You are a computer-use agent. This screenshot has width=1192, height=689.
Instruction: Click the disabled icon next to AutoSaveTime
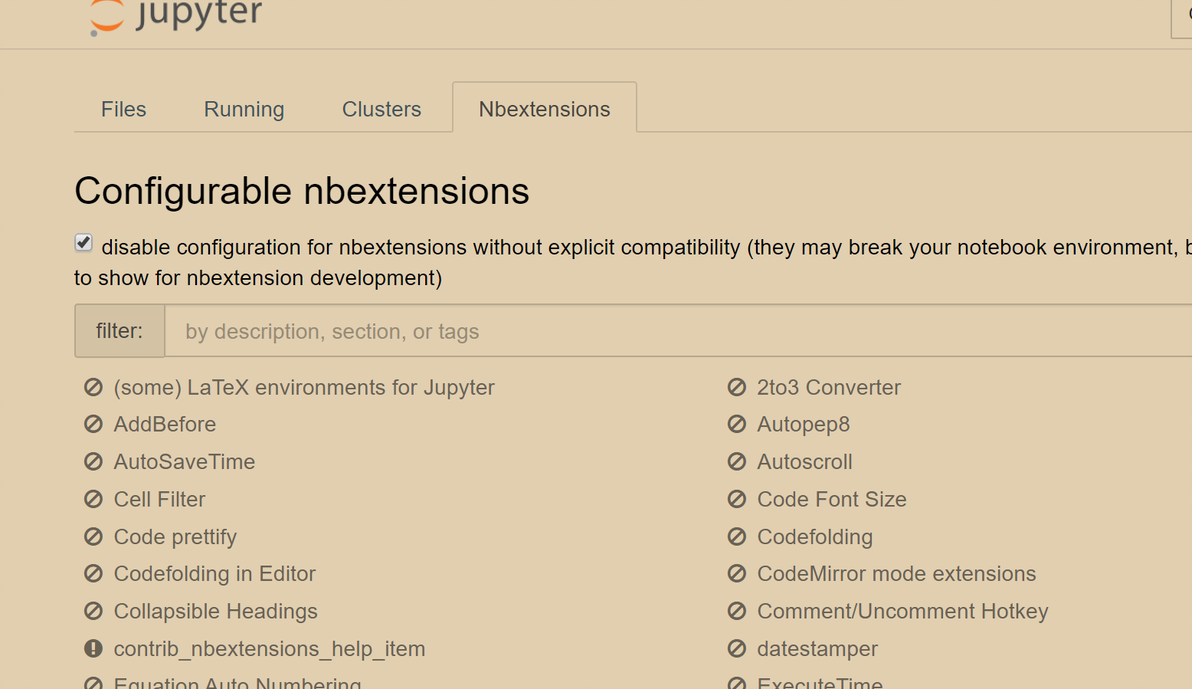pyautogui.click(x=93, y=462)
